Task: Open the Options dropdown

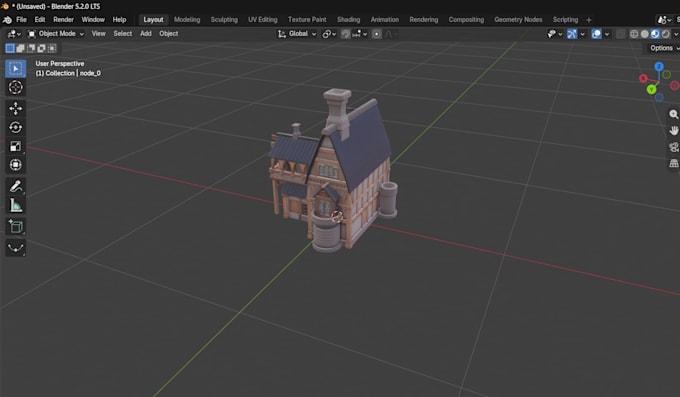Action: 664,48
